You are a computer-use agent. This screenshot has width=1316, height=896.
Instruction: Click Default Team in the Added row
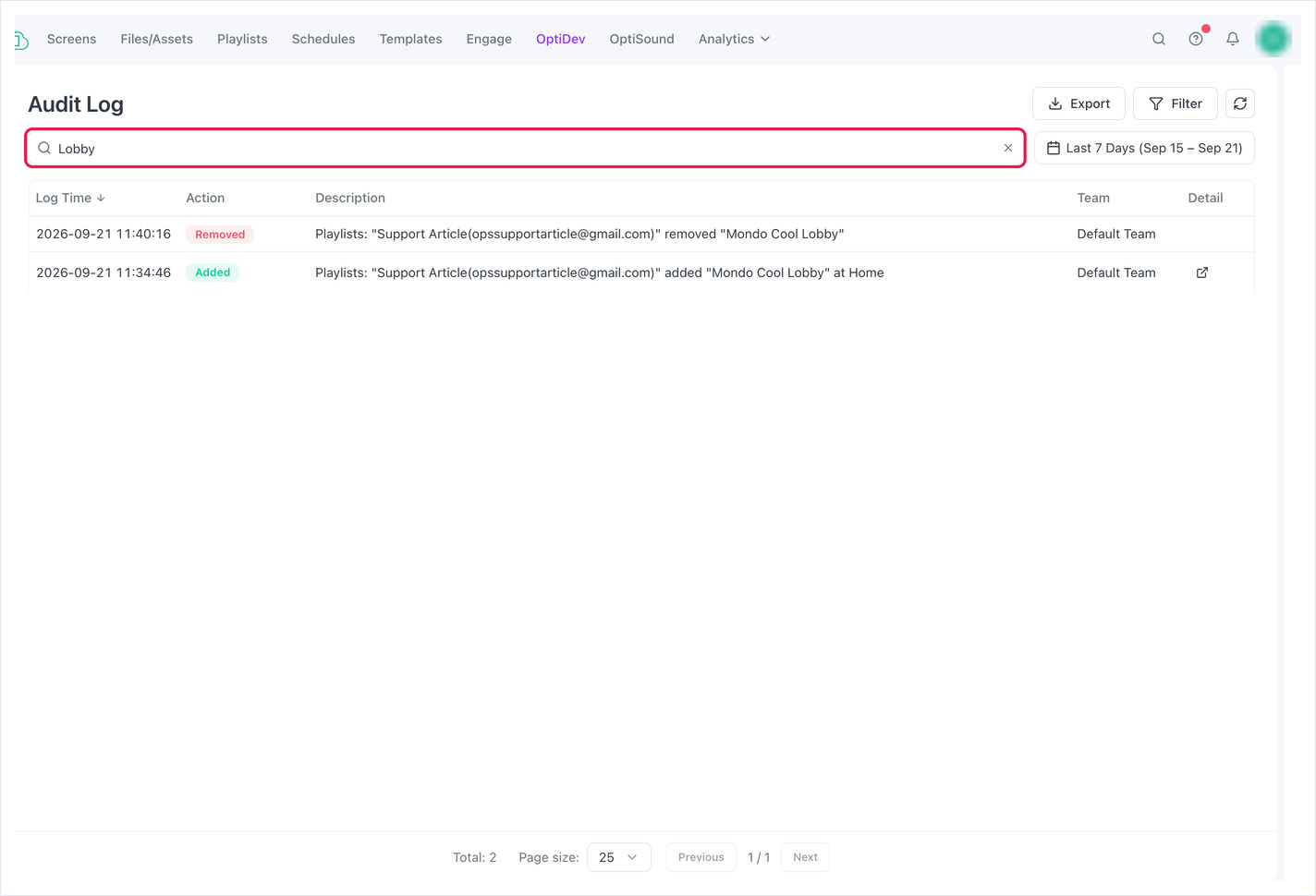1115,272
